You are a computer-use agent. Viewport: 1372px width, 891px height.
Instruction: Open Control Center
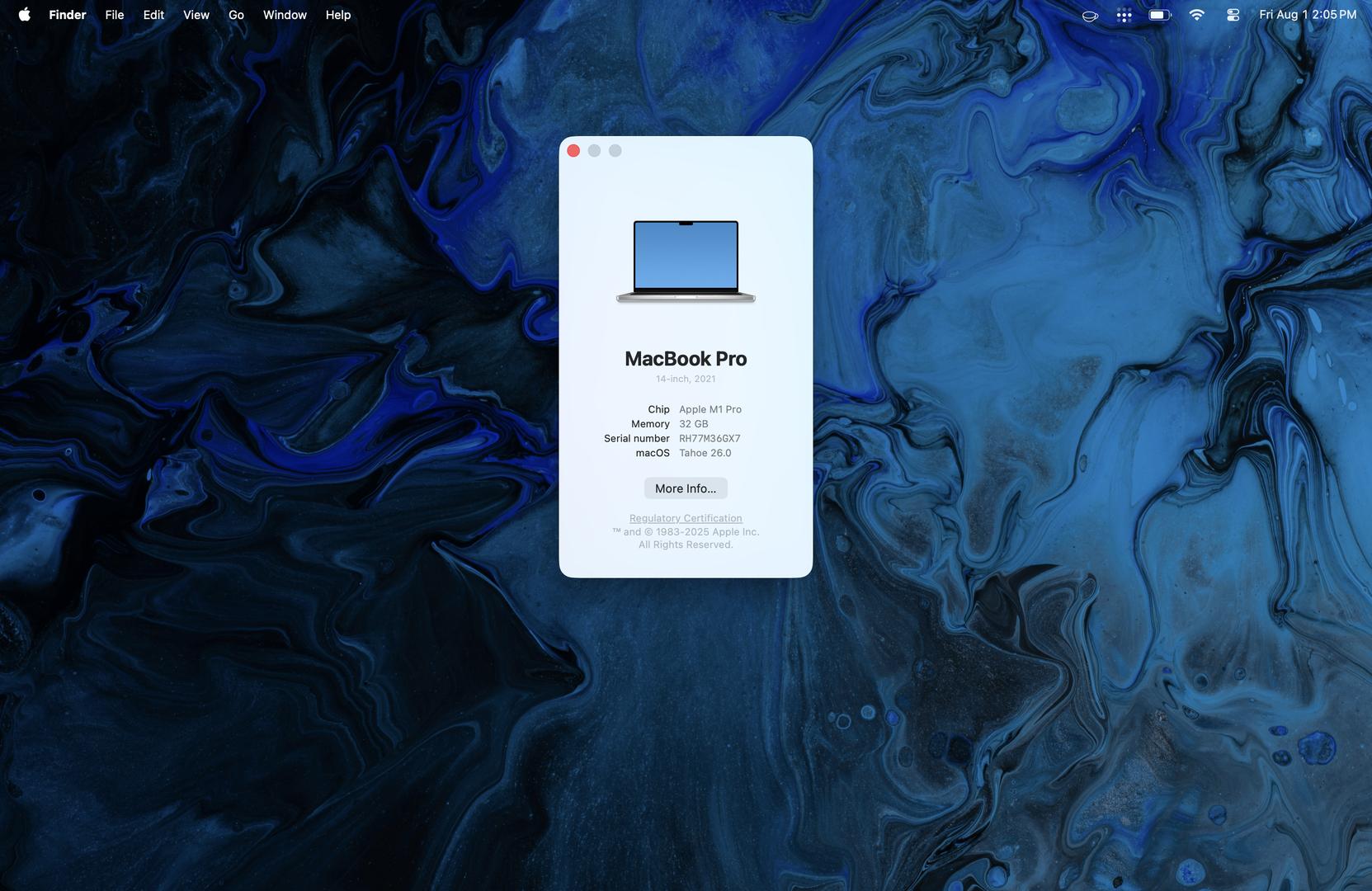(1233, 15)
